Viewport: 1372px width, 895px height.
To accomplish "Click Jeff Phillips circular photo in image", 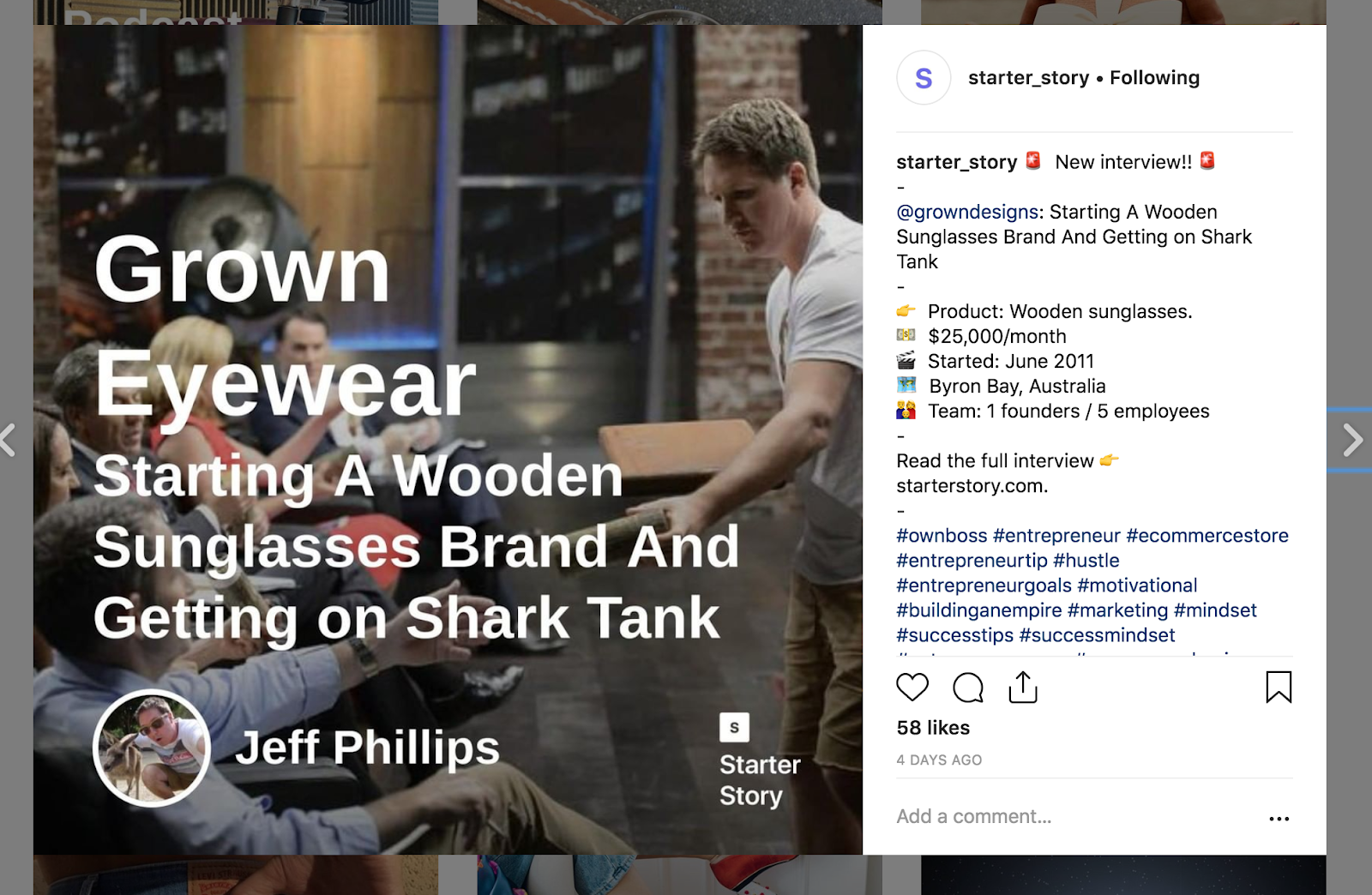I will [x=152, y=748].
